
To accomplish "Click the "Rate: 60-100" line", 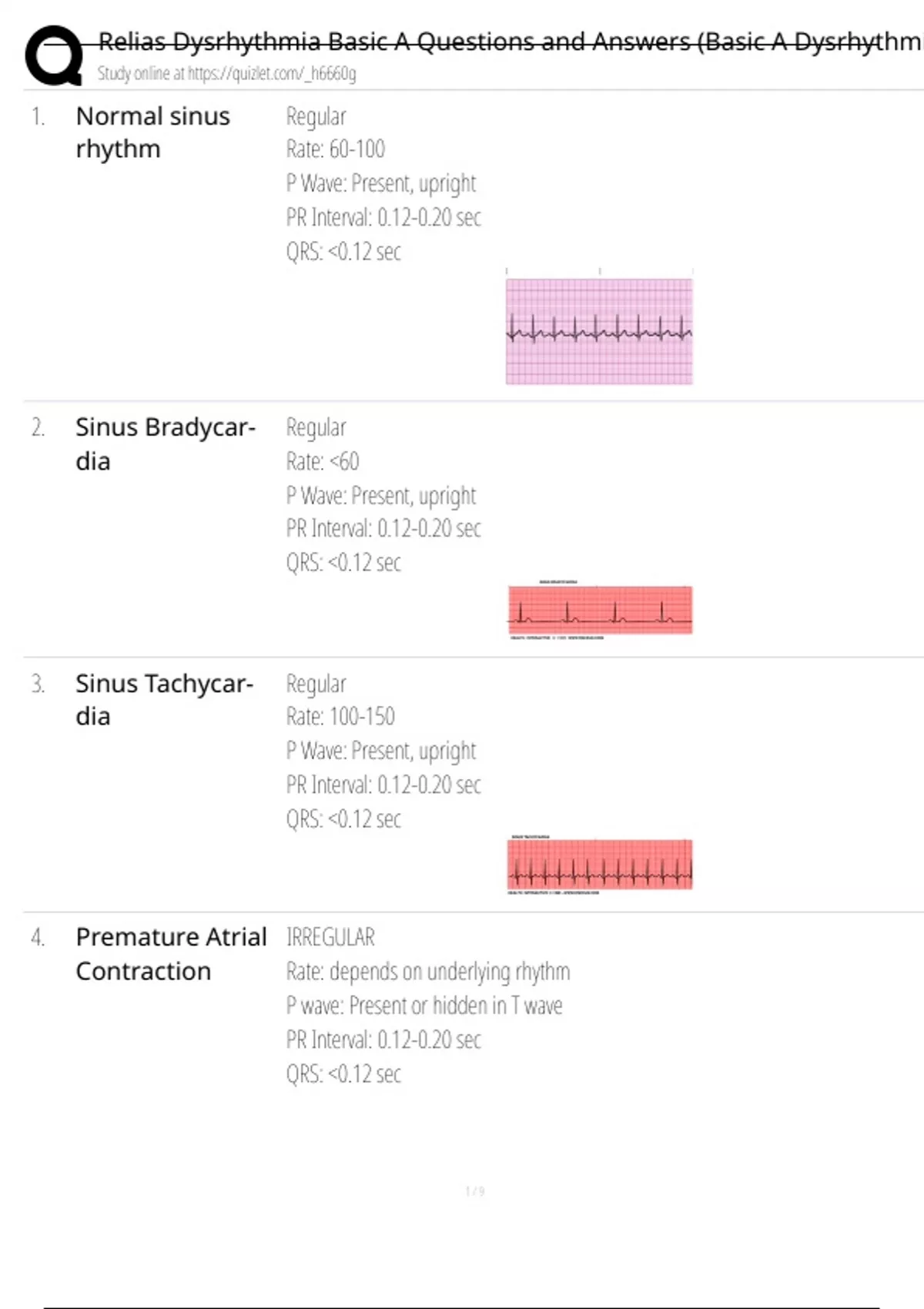I will coord(335,149).
